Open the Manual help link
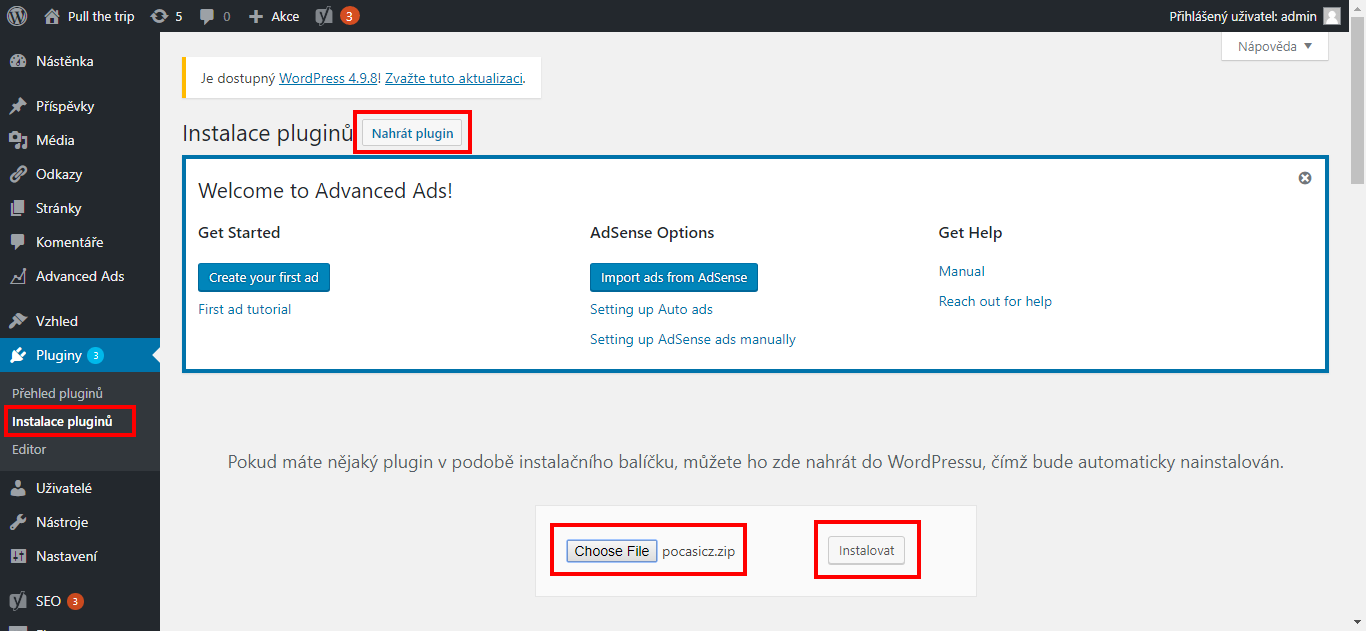Image resolution: width=1366 pixels, height=631 pixels. tap(962, 271)
